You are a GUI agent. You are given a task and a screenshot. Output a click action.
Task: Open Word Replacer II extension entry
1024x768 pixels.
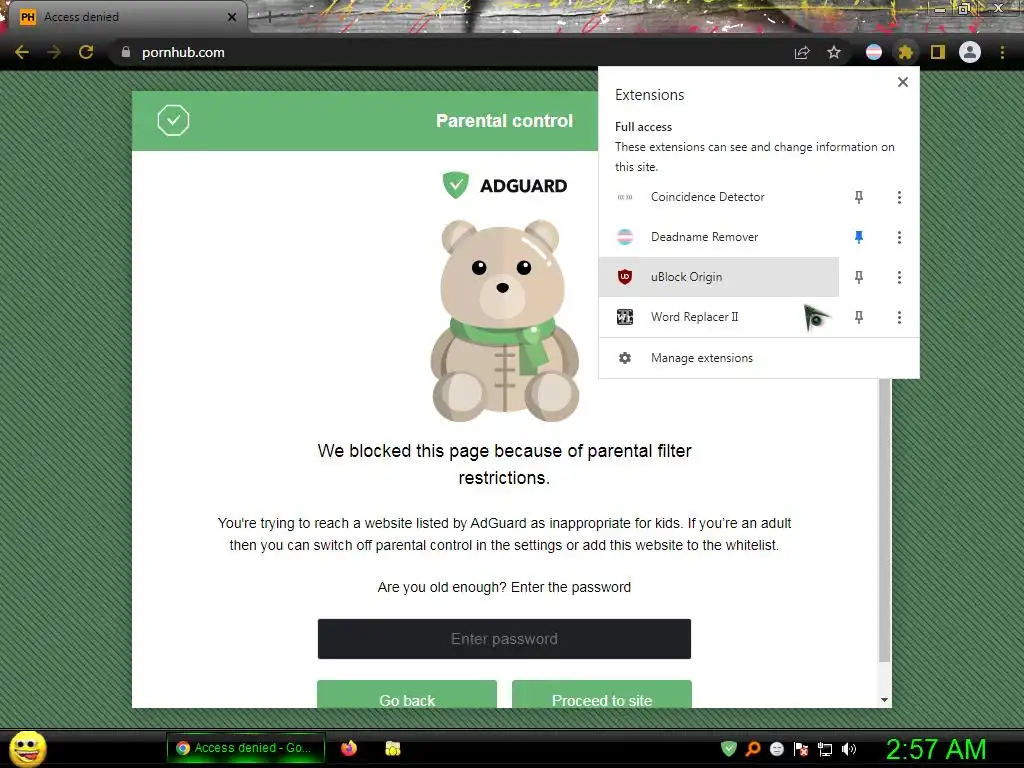[x=718, y=317]
